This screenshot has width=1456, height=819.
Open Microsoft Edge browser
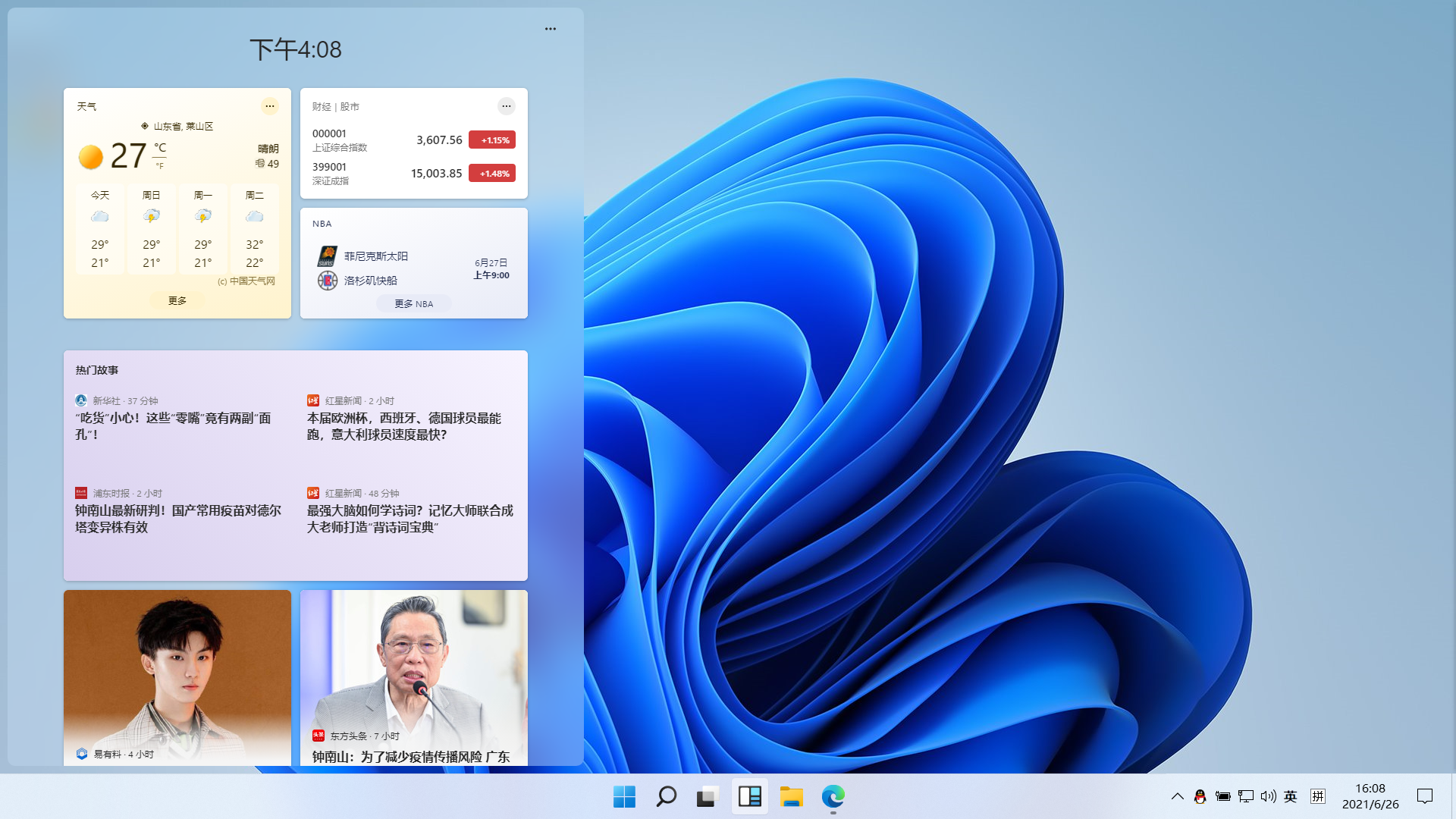coord(833,796)
